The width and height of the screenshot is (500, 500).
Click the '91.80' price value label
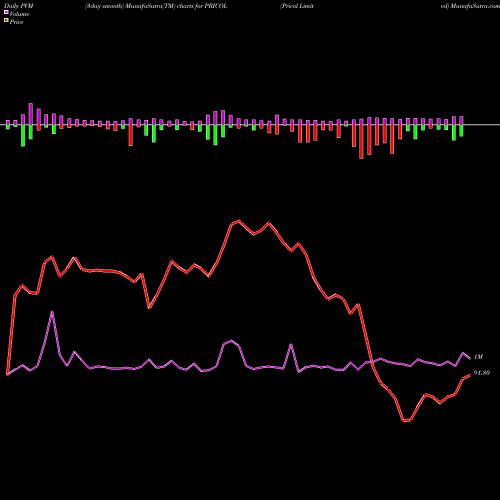point(482,373)
